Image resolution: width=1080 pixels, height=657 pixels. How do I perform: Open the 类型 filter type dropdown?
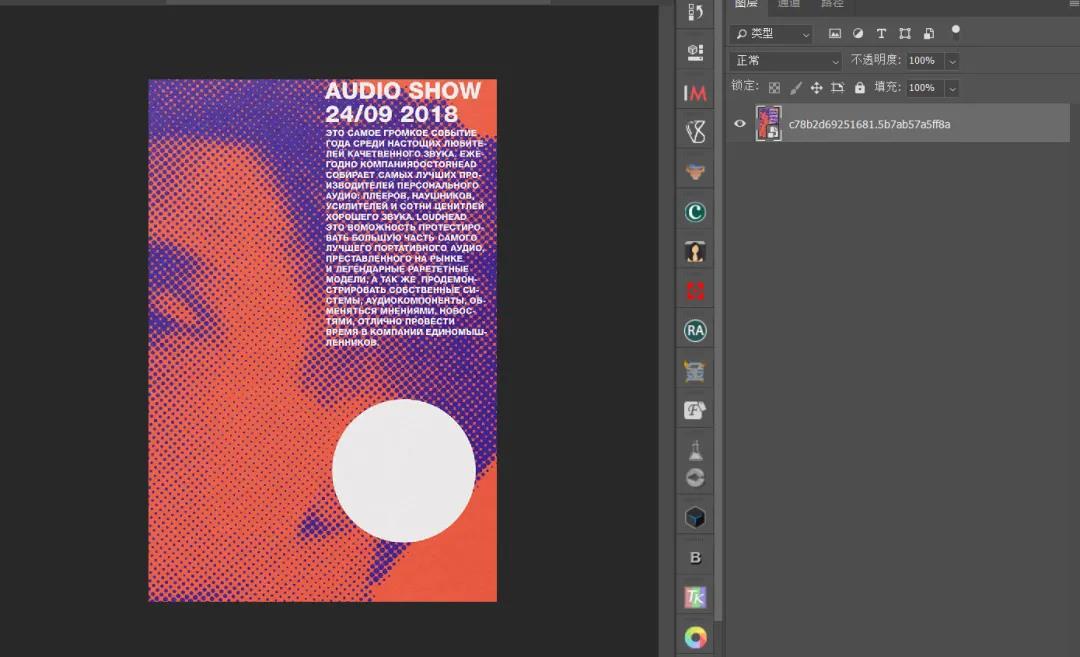click(x=771, y=34)
